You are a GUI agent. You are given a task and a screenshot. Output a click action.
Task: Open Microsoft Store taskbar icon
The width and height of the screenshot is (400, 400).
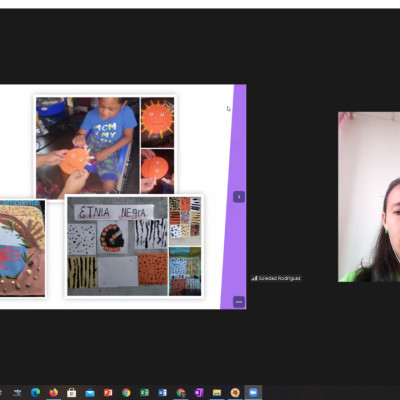click(x=71, y=393)
